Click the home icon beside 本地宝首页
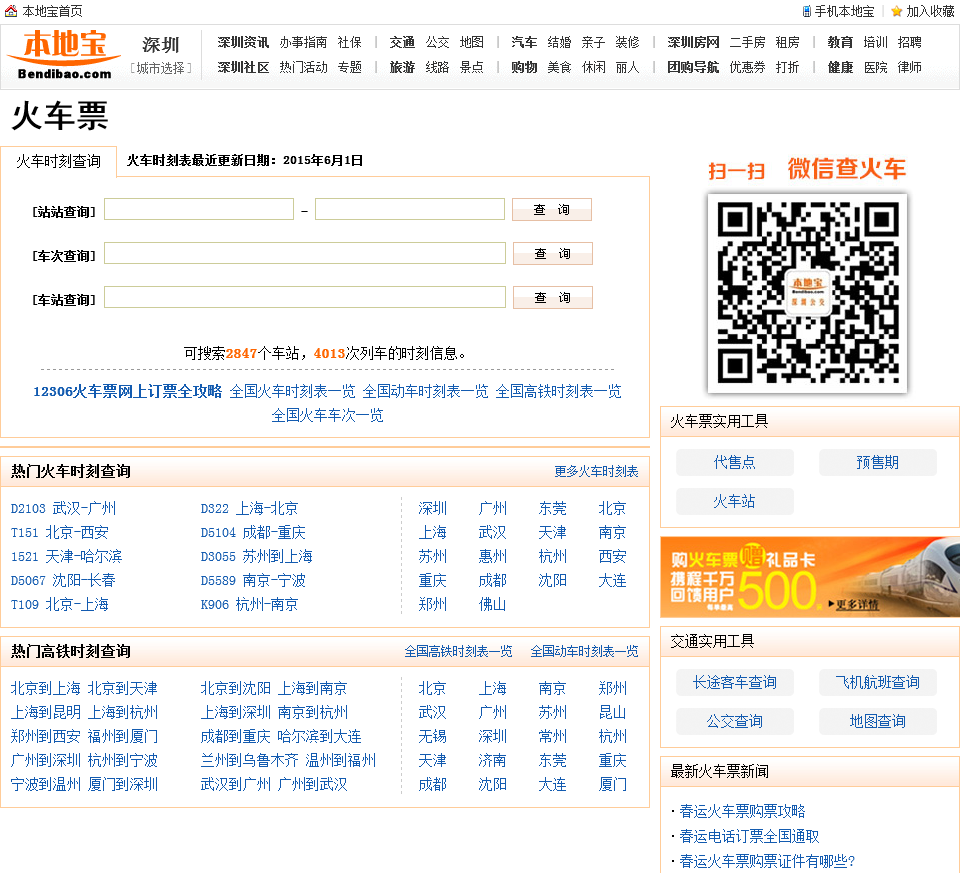Screen dimensions: 960x873 click(10, 11)
